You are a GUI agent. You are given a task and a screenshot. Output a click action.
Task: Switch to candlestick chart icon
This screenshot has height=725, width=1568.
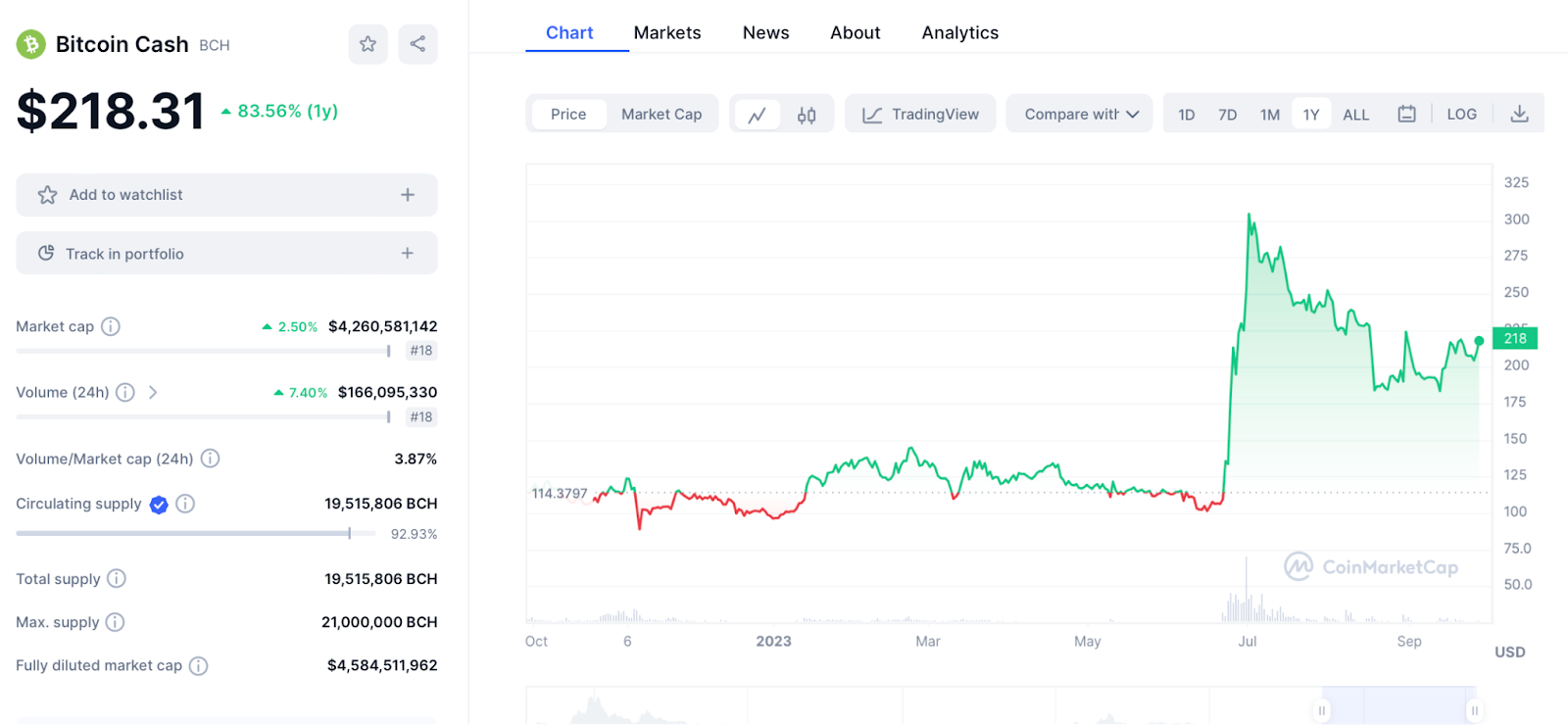click(807, 115)
